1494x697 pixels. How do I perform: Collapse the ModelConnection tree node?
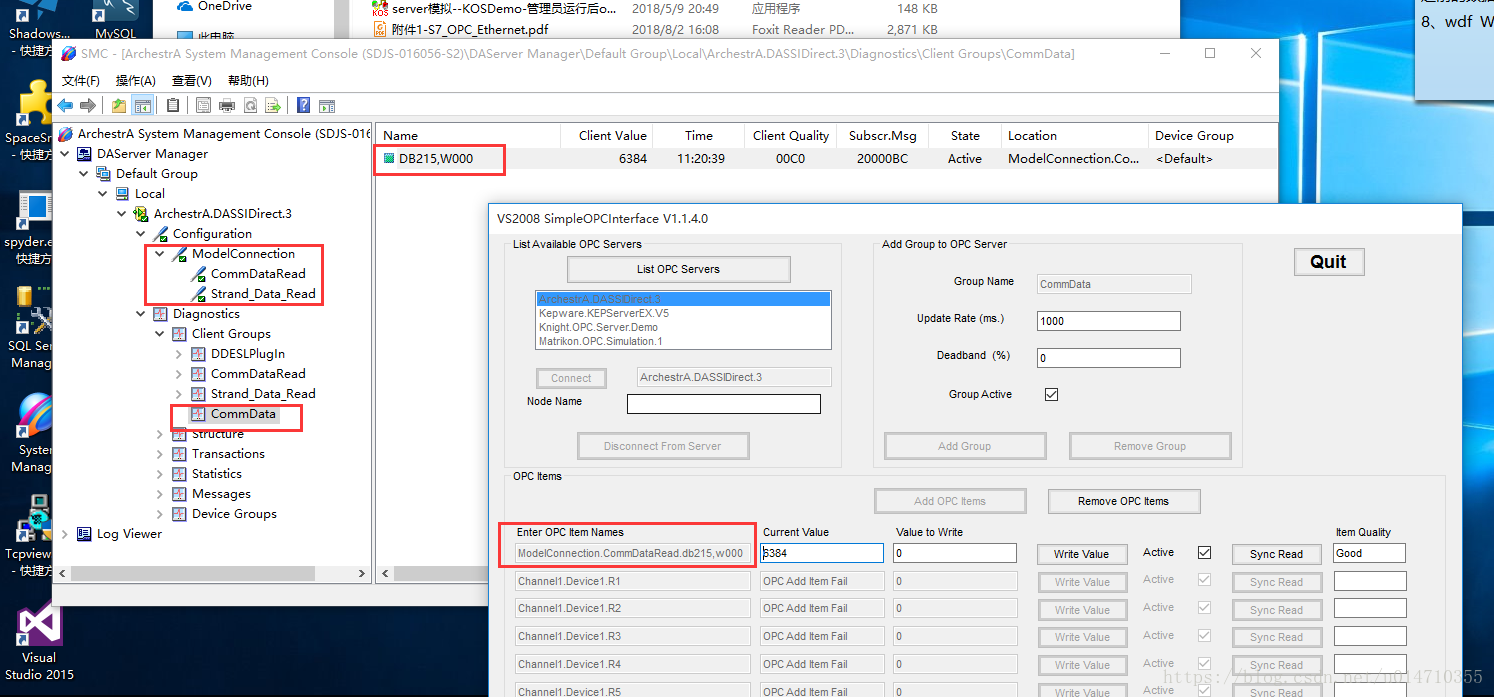160,254
